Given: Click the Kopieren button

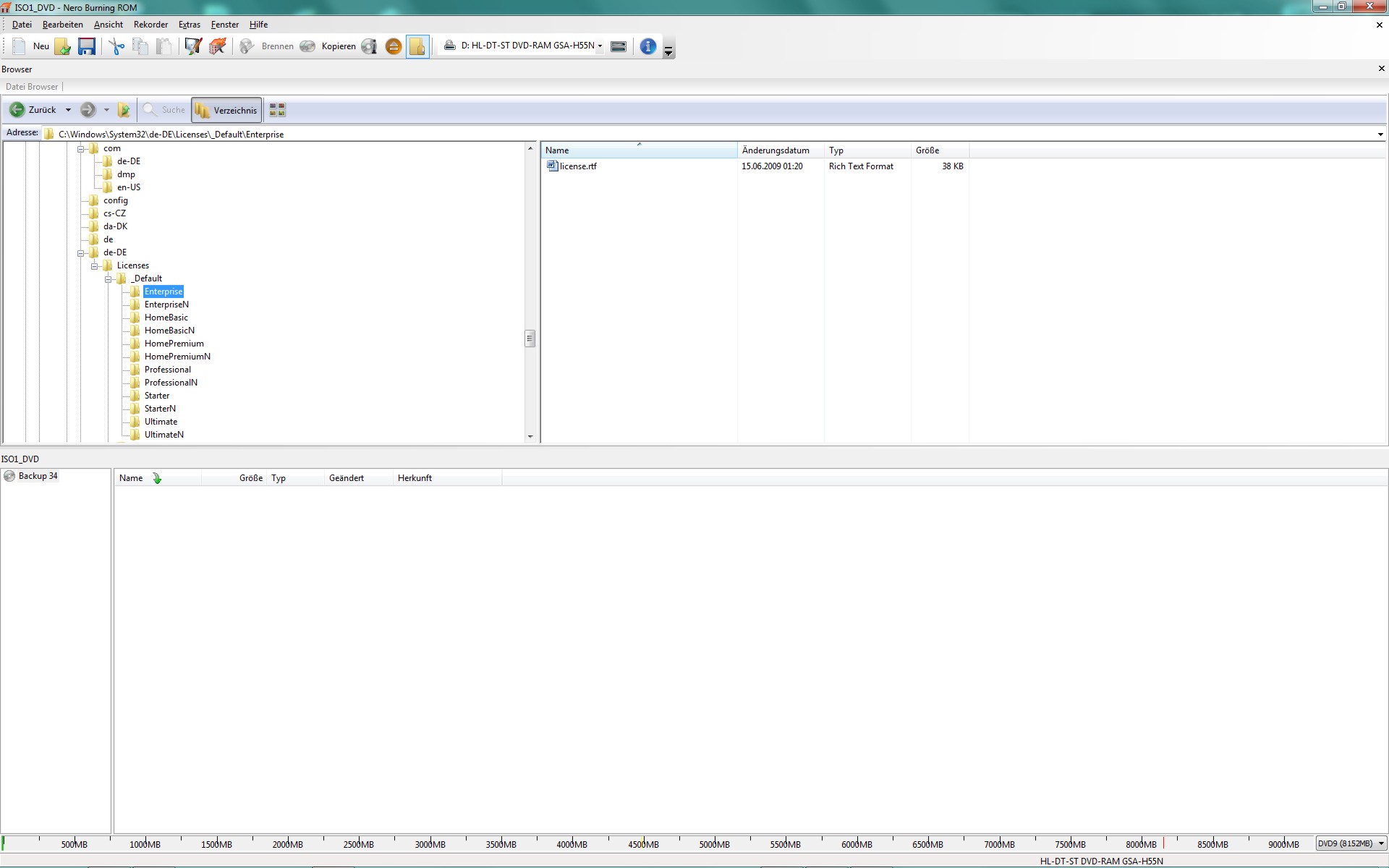Looking at the screenshot, I should 338,46.
